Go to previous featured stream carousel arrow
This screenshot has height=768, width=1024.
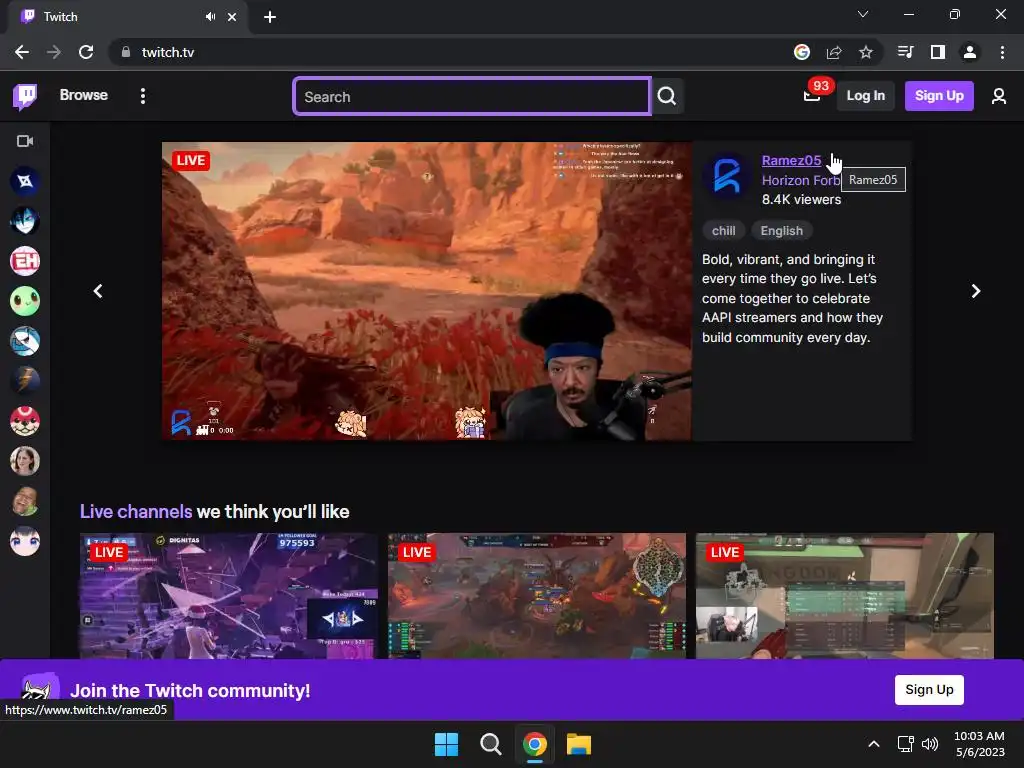[98, 291]
